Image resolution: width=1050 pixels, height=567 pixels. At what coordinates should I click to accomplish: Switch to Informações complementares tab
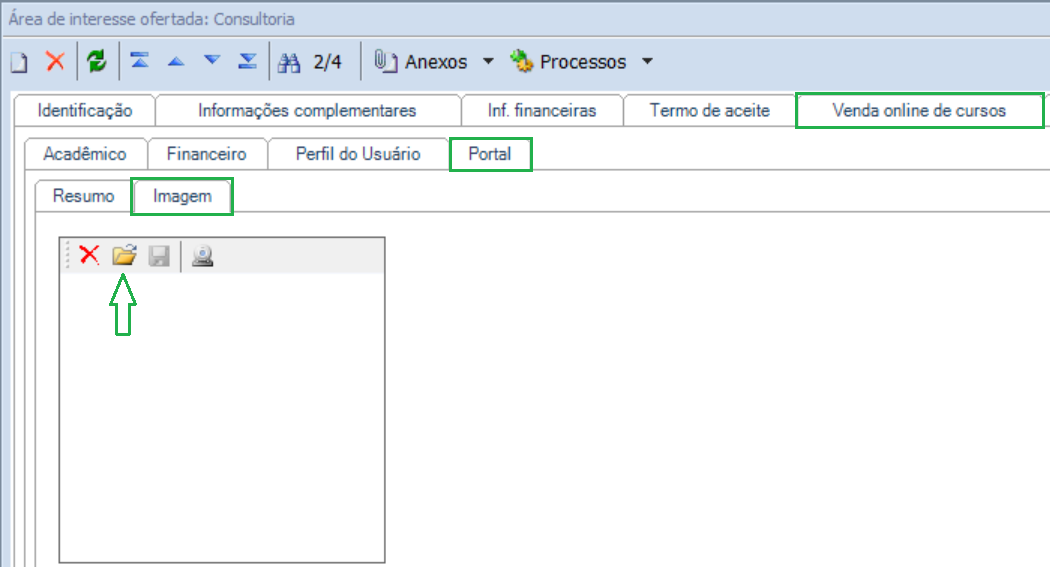coord(307,110)
